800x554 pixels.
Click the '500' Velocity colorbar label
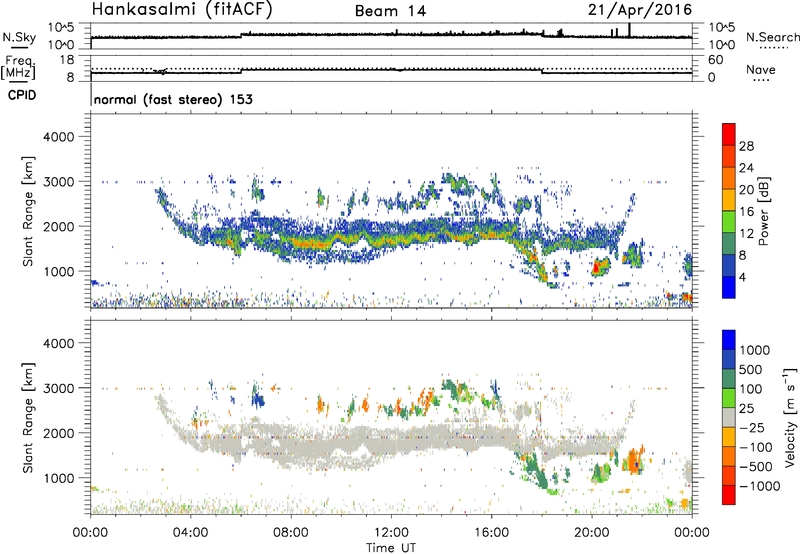pos(751,369)
